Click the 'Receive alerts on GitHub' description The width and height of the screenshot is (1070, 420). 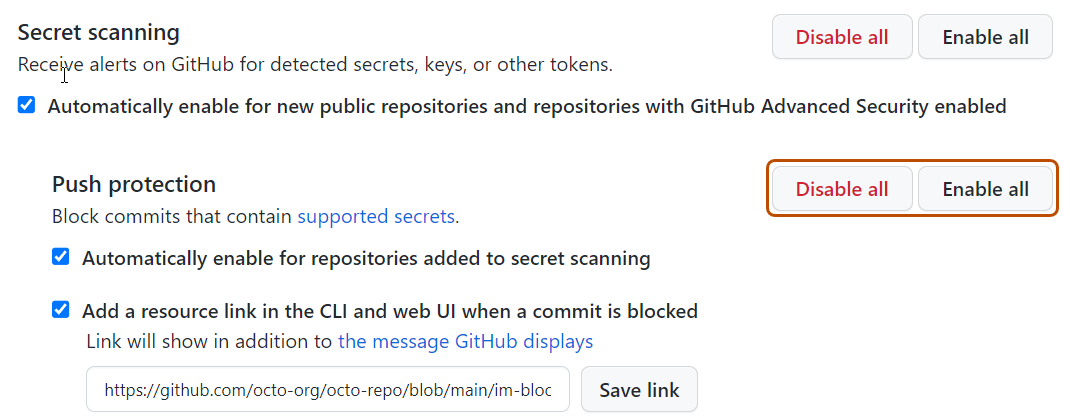click(315, 65)
